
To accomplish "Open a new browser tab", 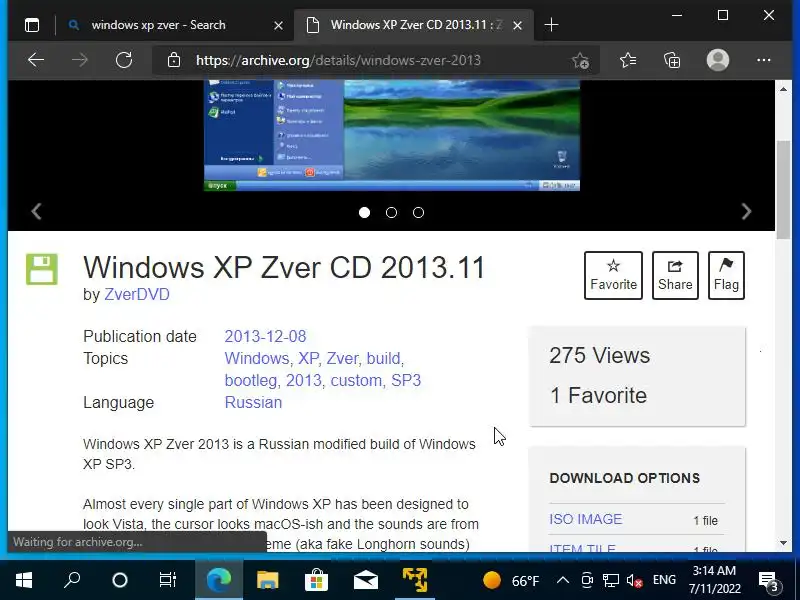I will coord(552,25).
